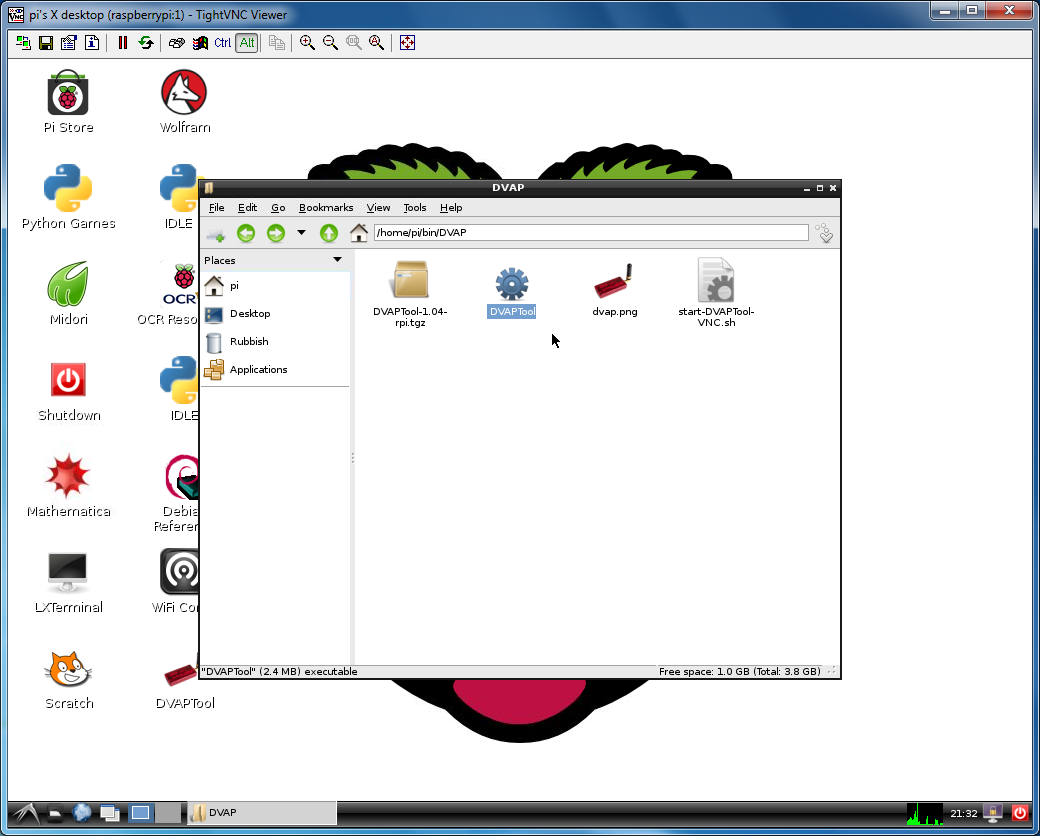Select the start-DVAPTool-VNC.sh script file
1040x836 pixels.
(716, 293)
